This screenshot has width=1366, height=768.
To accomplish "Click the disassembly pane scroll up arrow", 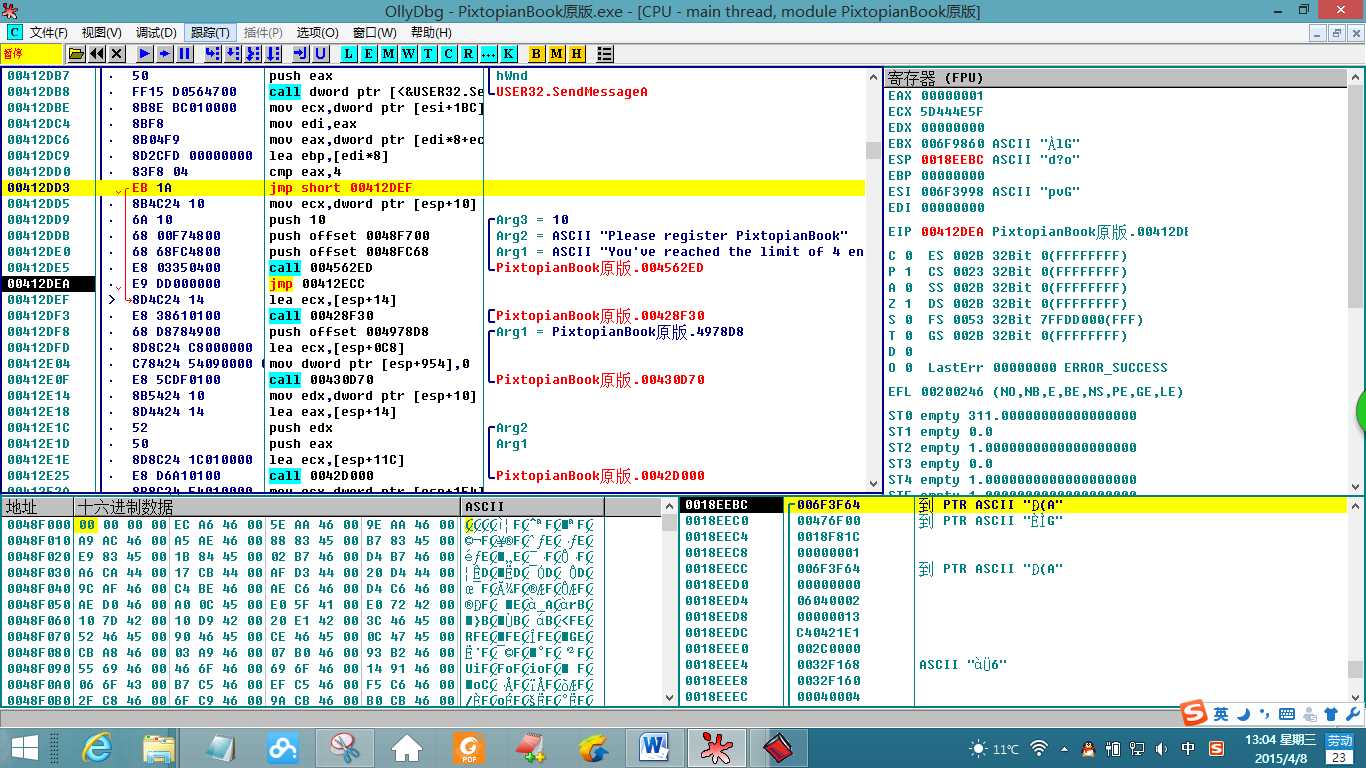I will [x=874, y=76].
